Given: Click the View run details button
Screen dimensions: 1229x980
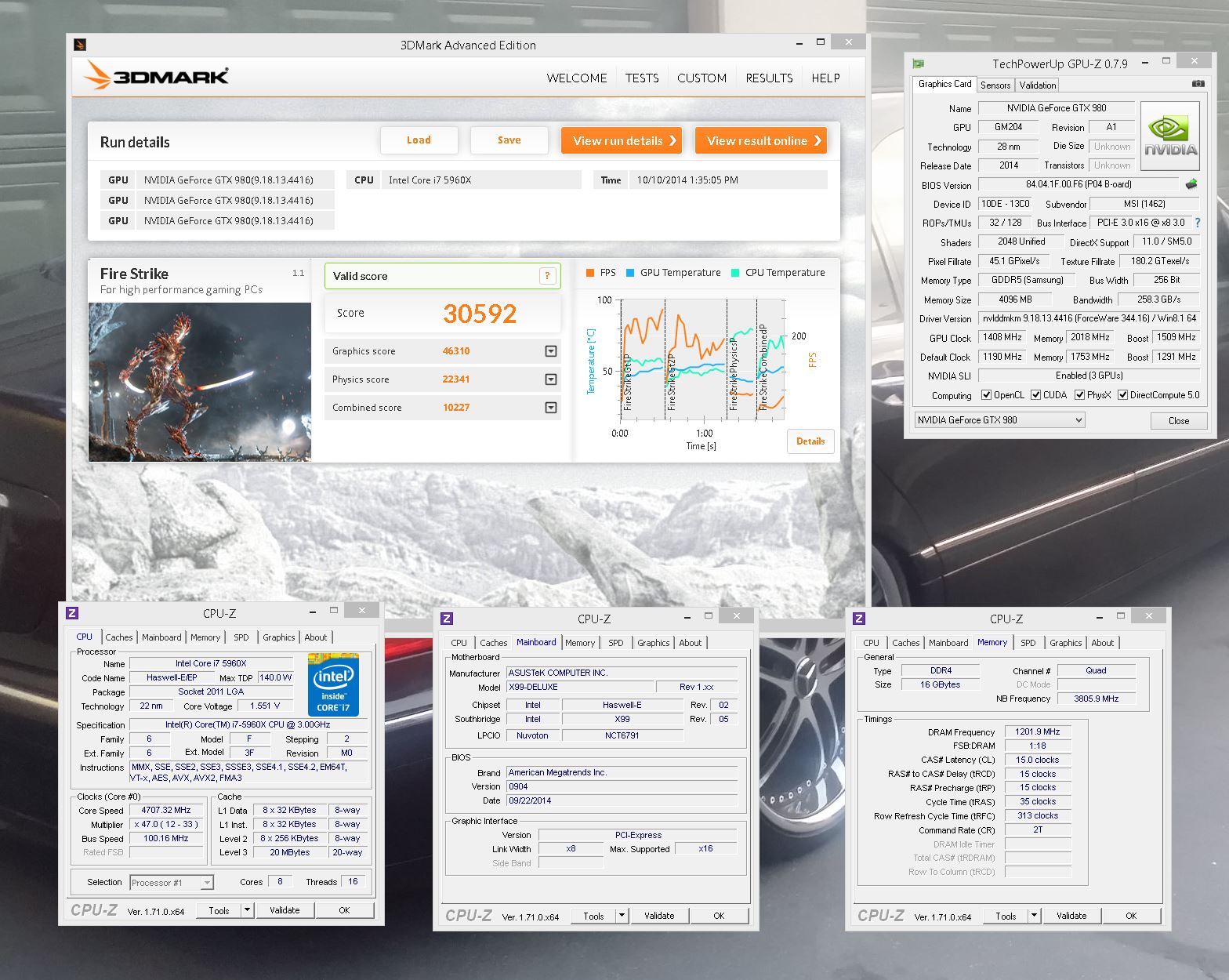Looking at the screenshot, I should pyautogui.click(x=622, y=141).
